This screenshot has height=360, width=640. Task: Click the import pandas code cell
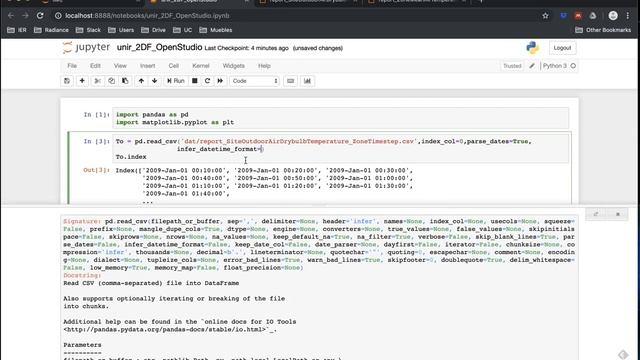pos(341,118)
